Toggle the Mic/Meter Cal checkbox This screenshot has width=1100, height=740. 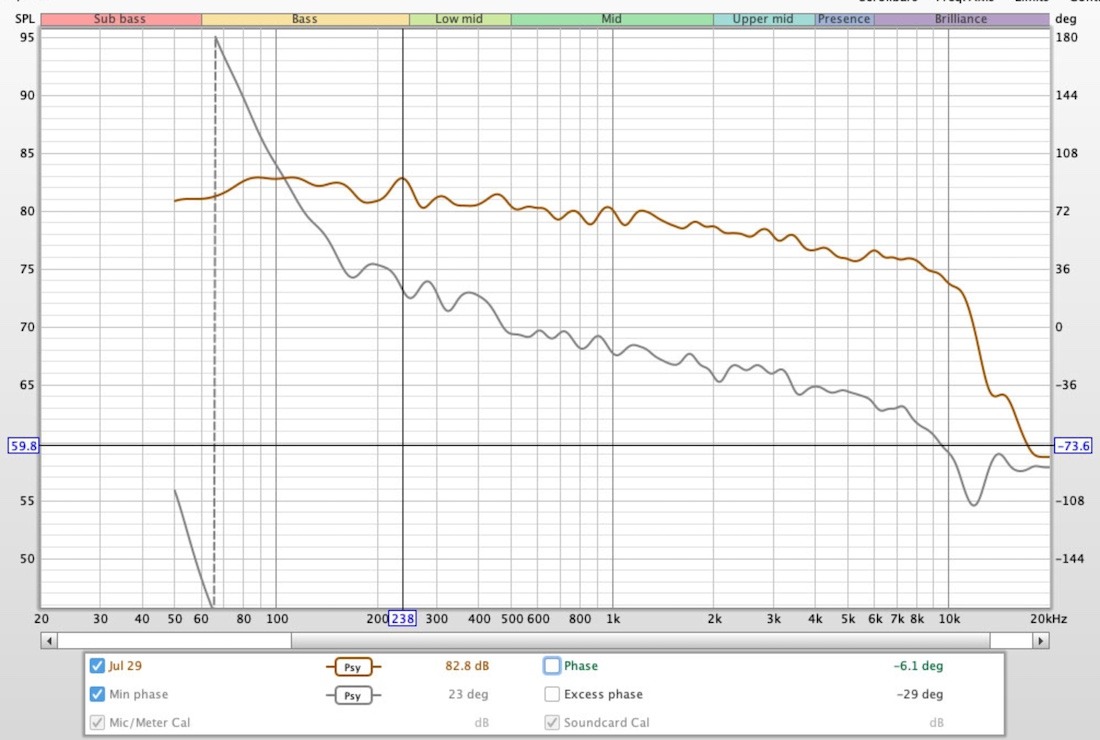(98, 722)
